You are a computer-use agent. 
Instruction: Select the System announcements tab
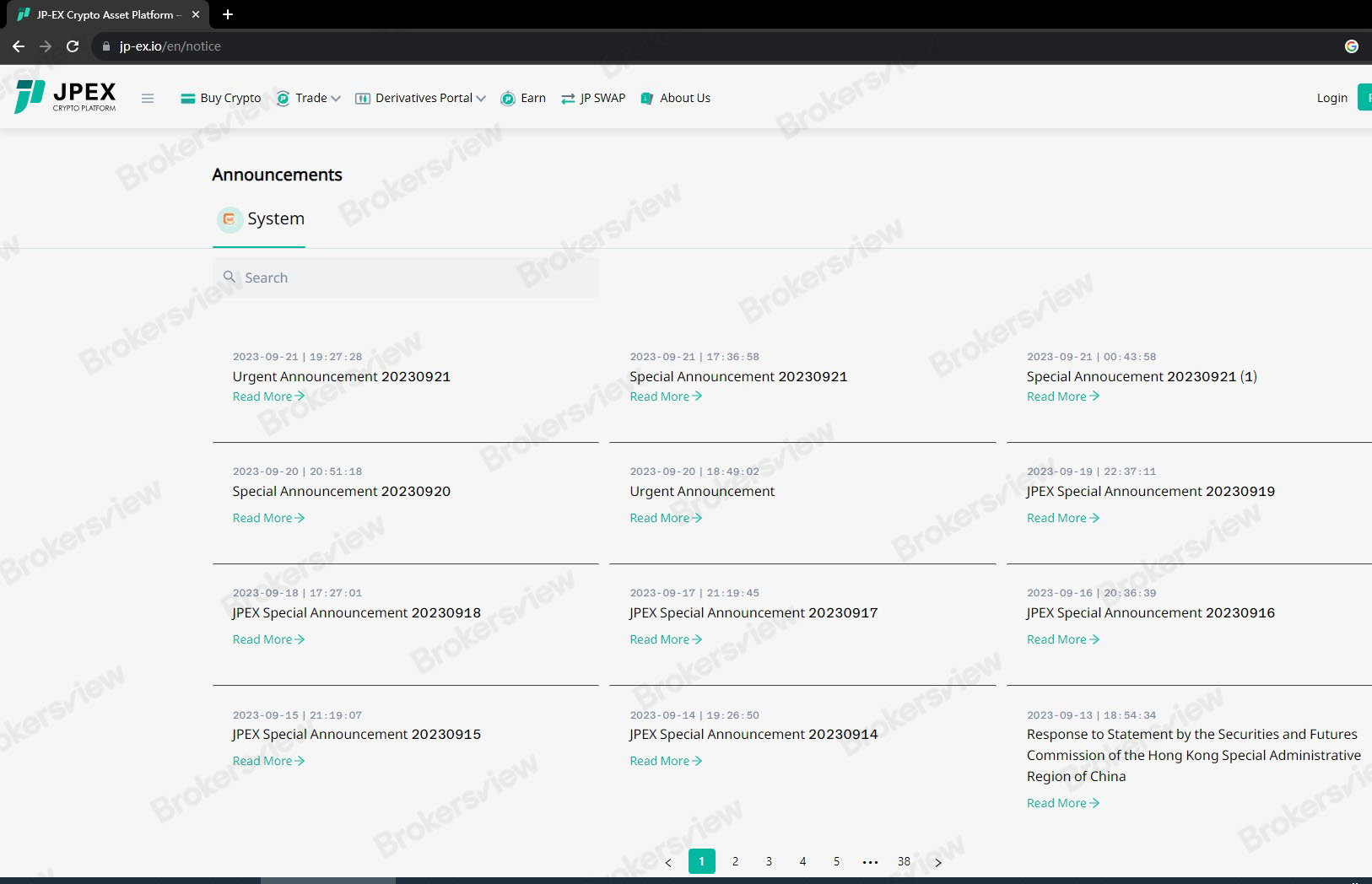pos(260,219)
